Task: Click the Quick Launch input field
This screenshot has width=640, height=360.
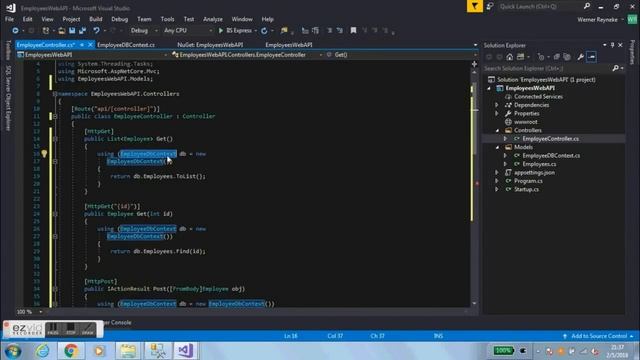Action: [540, 6]
